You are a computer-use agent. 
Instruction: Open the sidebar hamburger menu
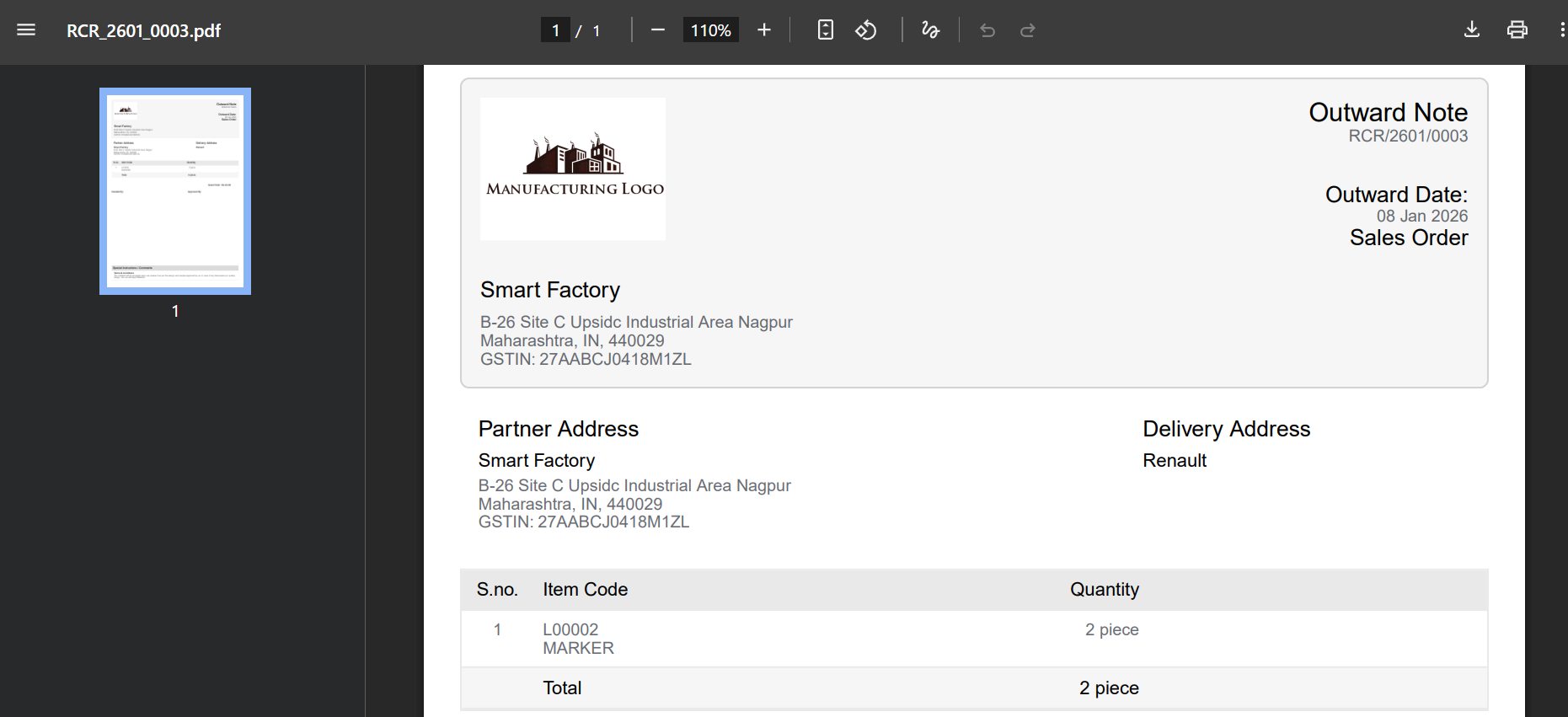coord(26,30)
